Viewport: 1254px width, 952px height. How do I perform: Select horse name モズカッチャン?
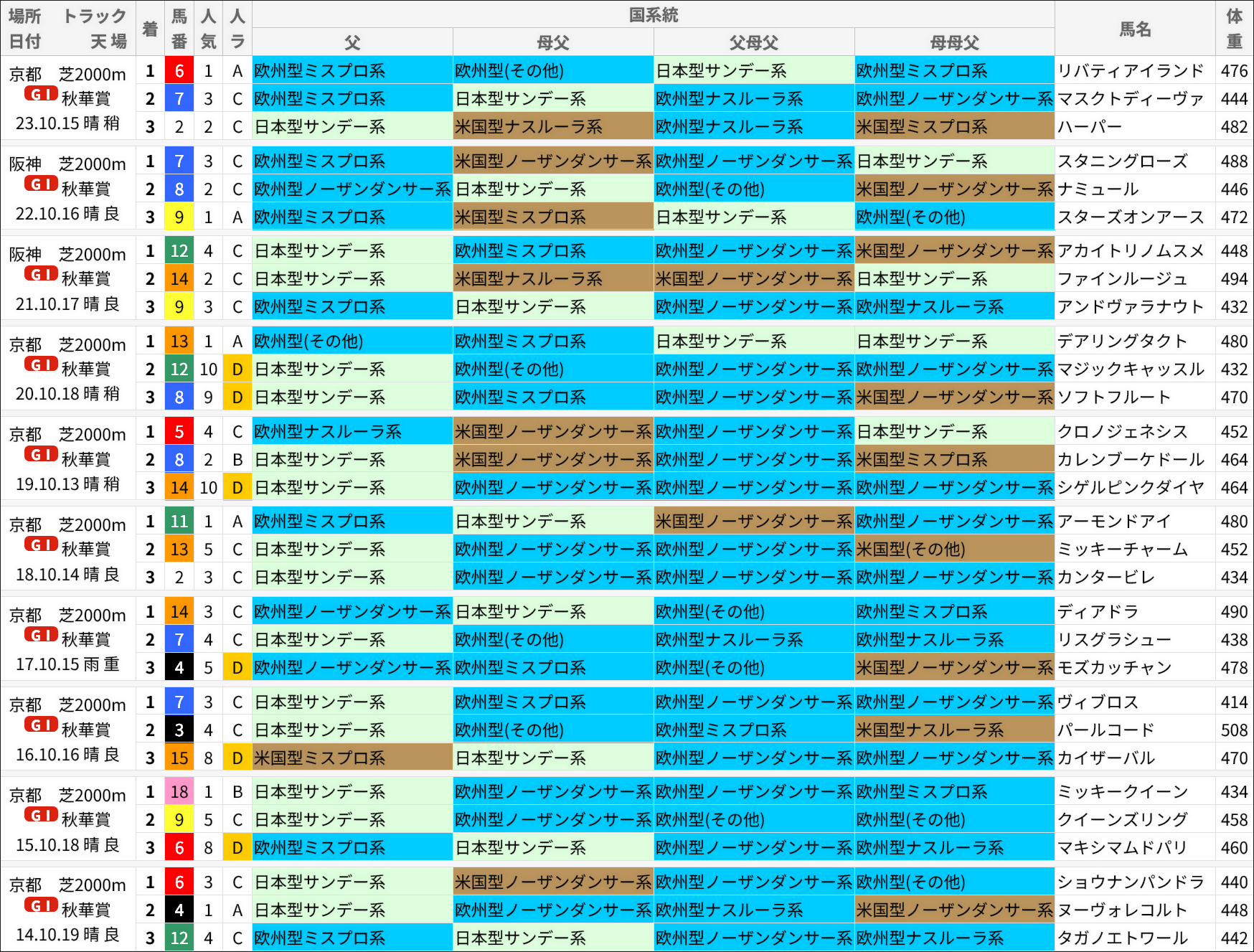click(x=1114, y=668)
